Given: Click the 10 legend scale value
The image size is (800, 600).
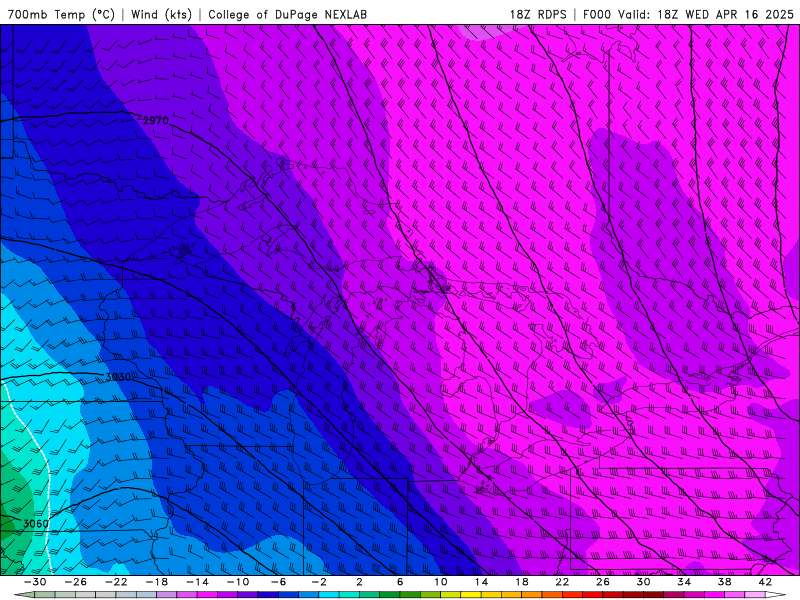Looking at the screenshot, I should (x=441, y=582).
